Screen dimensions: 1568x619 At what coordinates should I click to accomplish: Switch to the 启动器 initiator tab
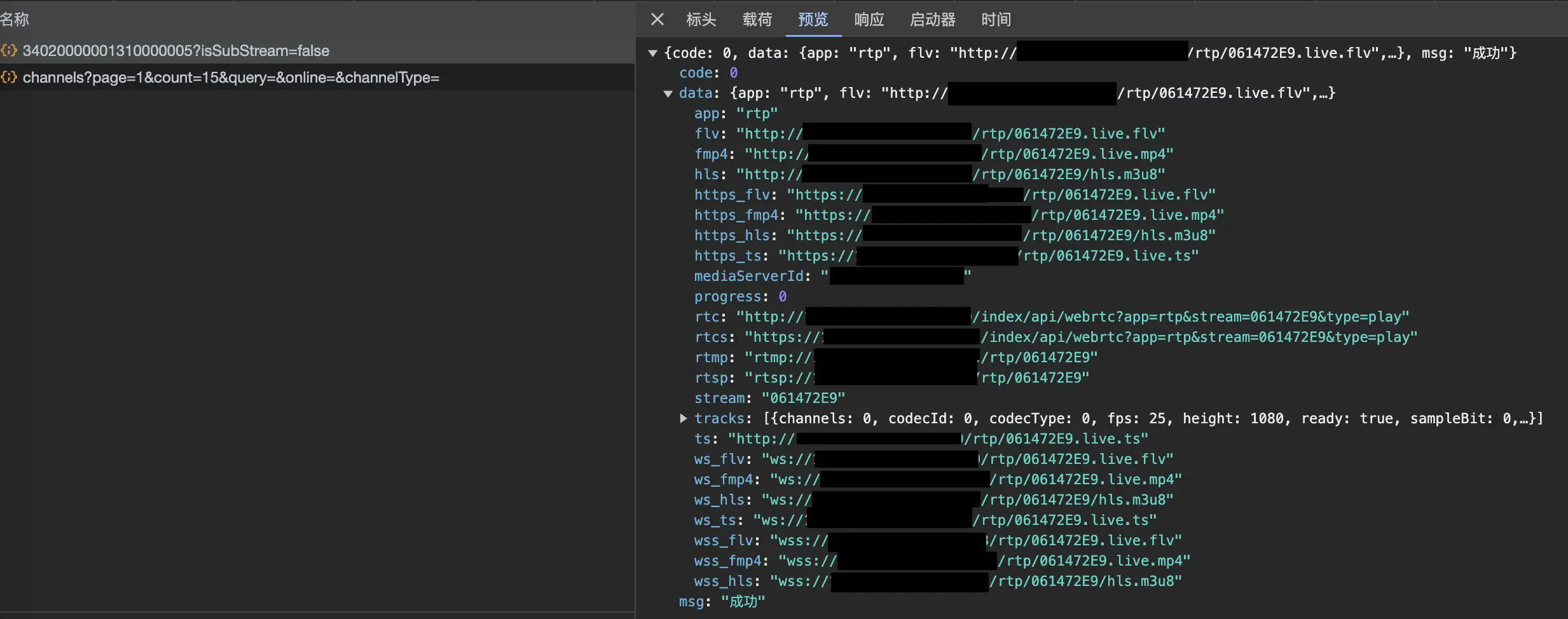(932, 20)
